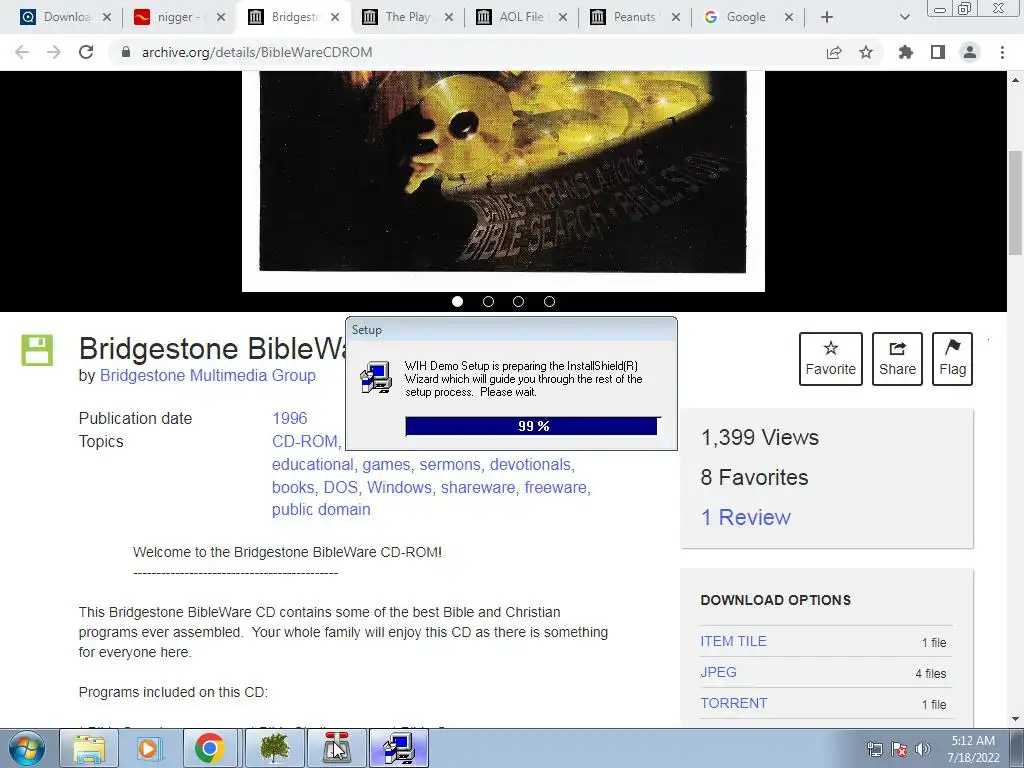Open the CD-ROM topic link
This screenshot has width=1024, height=768.
point(304,441)
